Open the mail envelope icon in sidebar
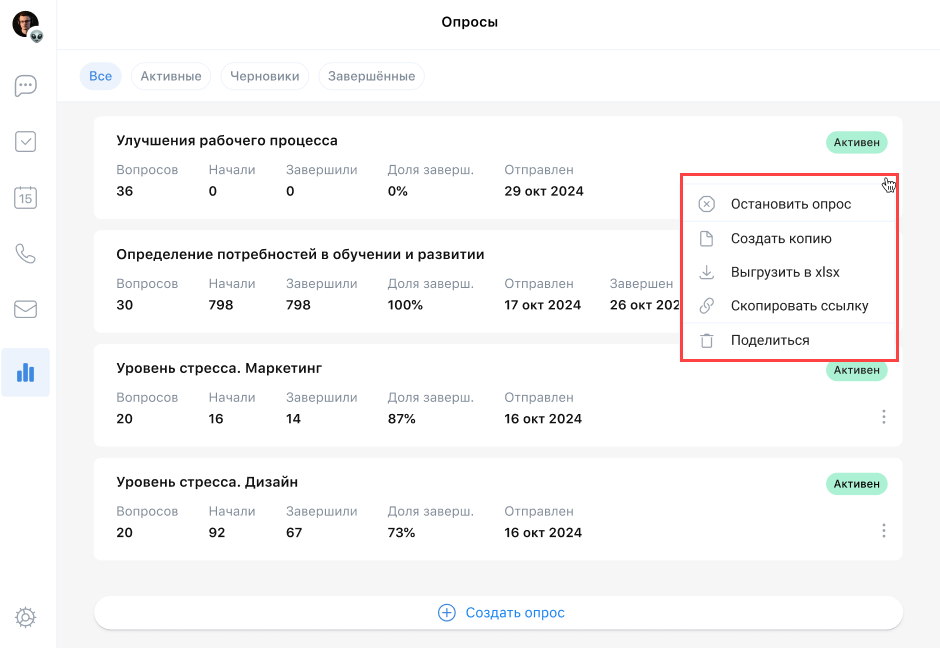The image size is (940, 648). click(26, 309)
